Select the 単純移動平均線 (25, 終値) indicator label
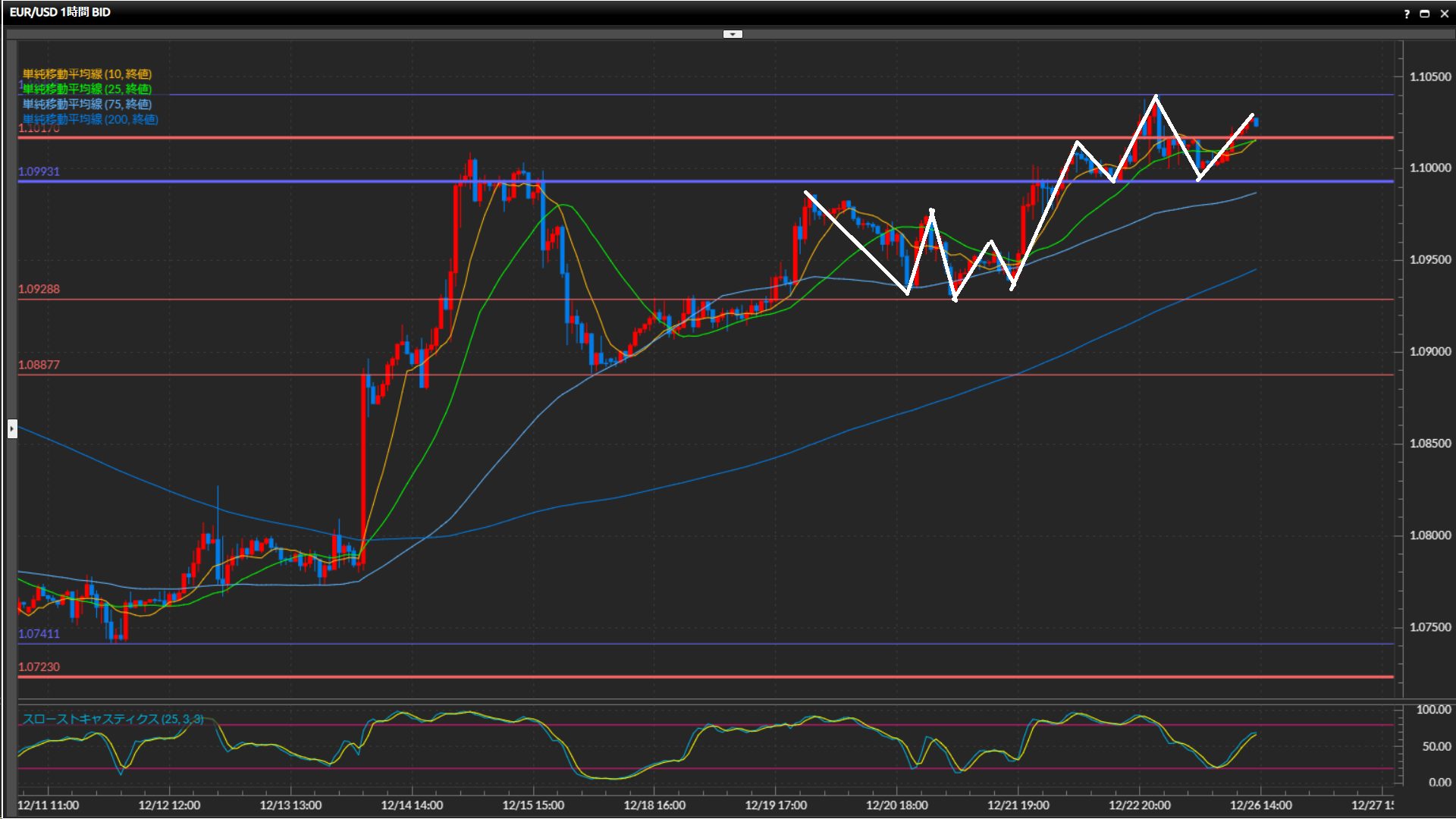This screenshot has width=1456, height=819. click(87, 89)
